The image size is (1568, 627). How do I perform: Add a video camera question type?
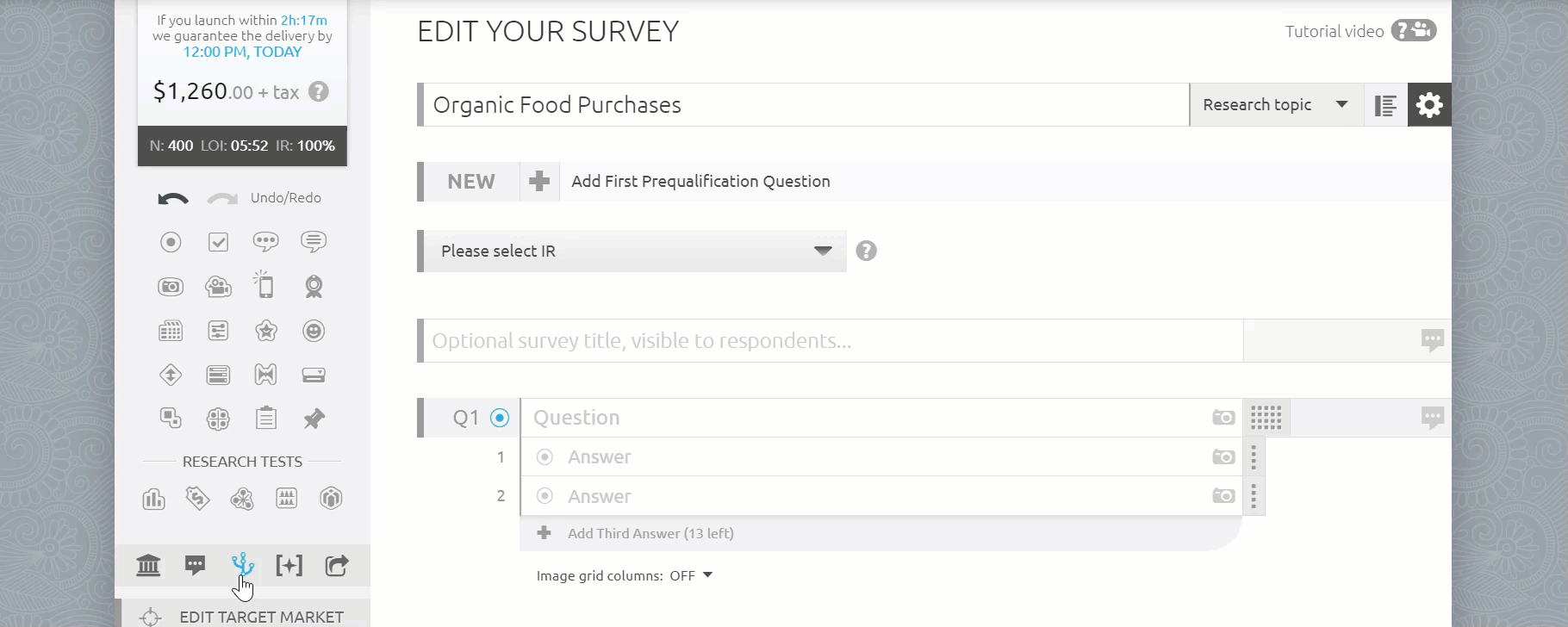(218, 287)
